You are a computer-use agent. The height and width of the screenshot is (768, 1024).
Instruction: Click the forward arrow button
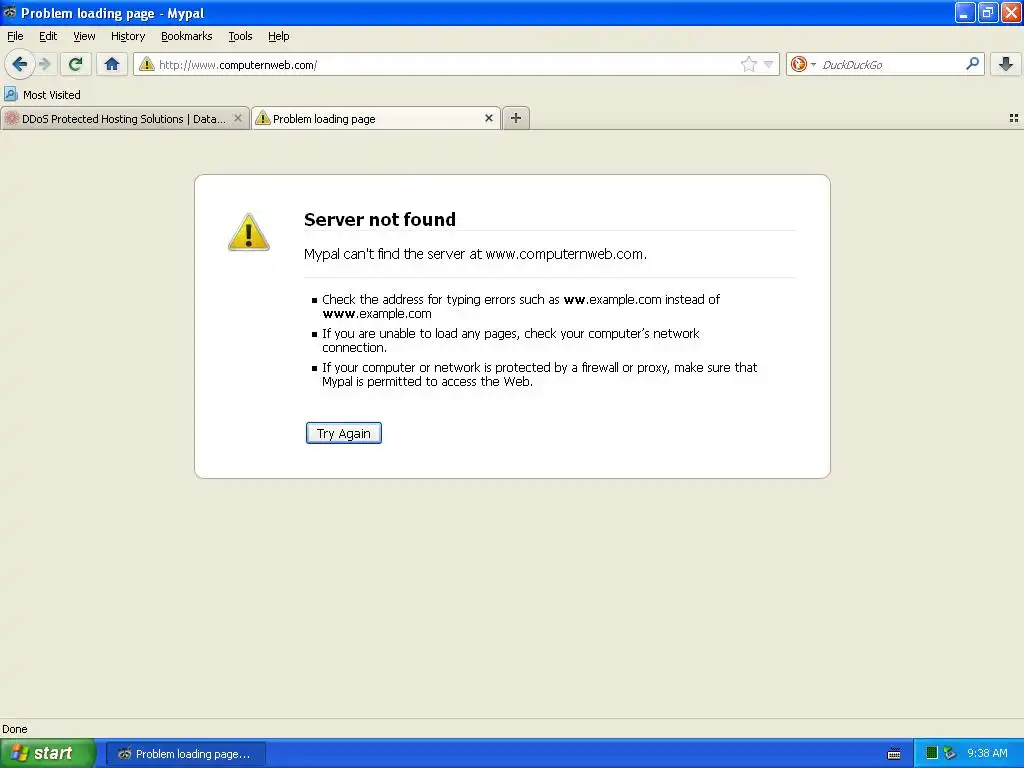(x=44, y=64)
